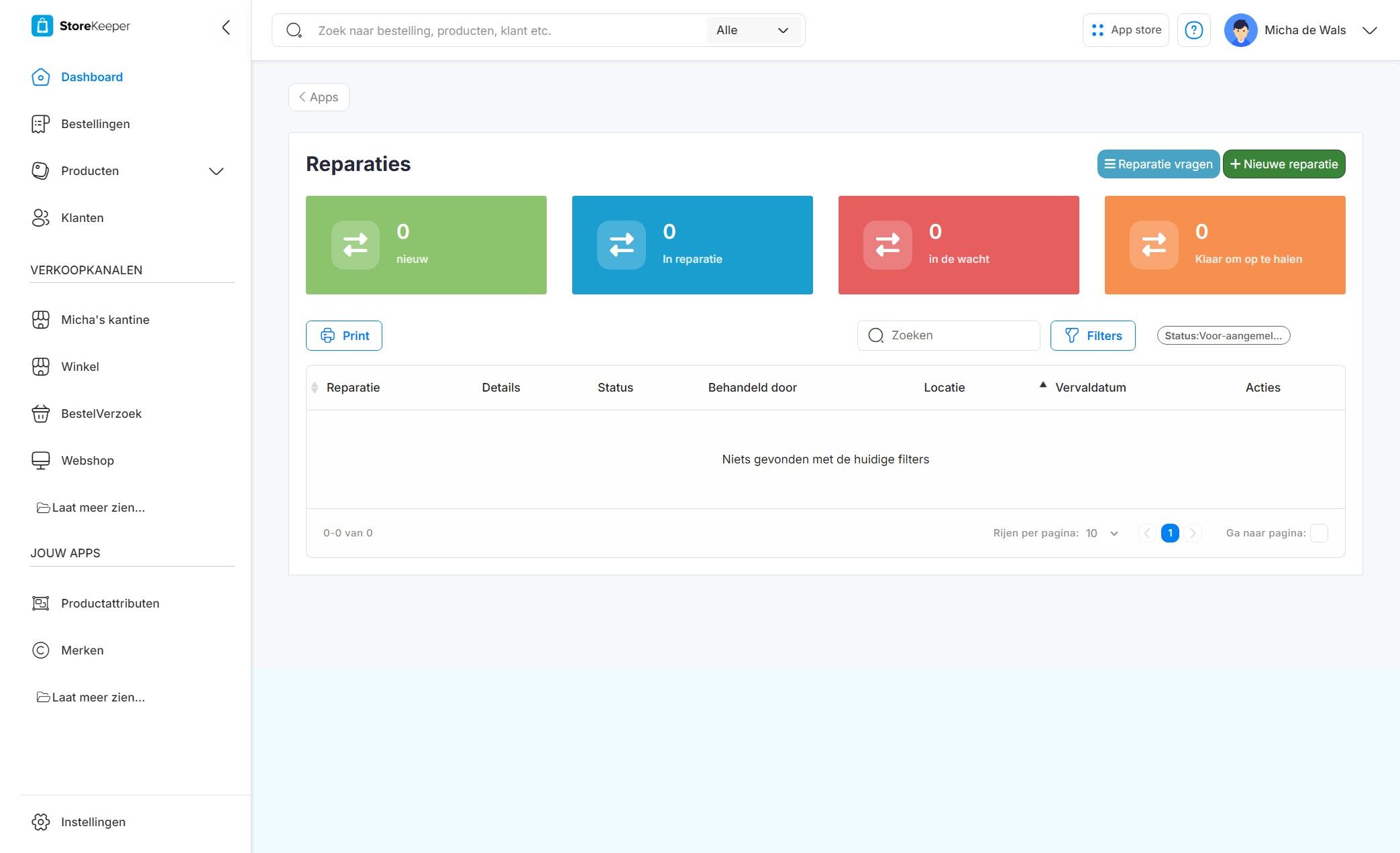Select the green nieuw status card
The width and height of the screenshot is (1400, 853).
(x=426, y=245)
